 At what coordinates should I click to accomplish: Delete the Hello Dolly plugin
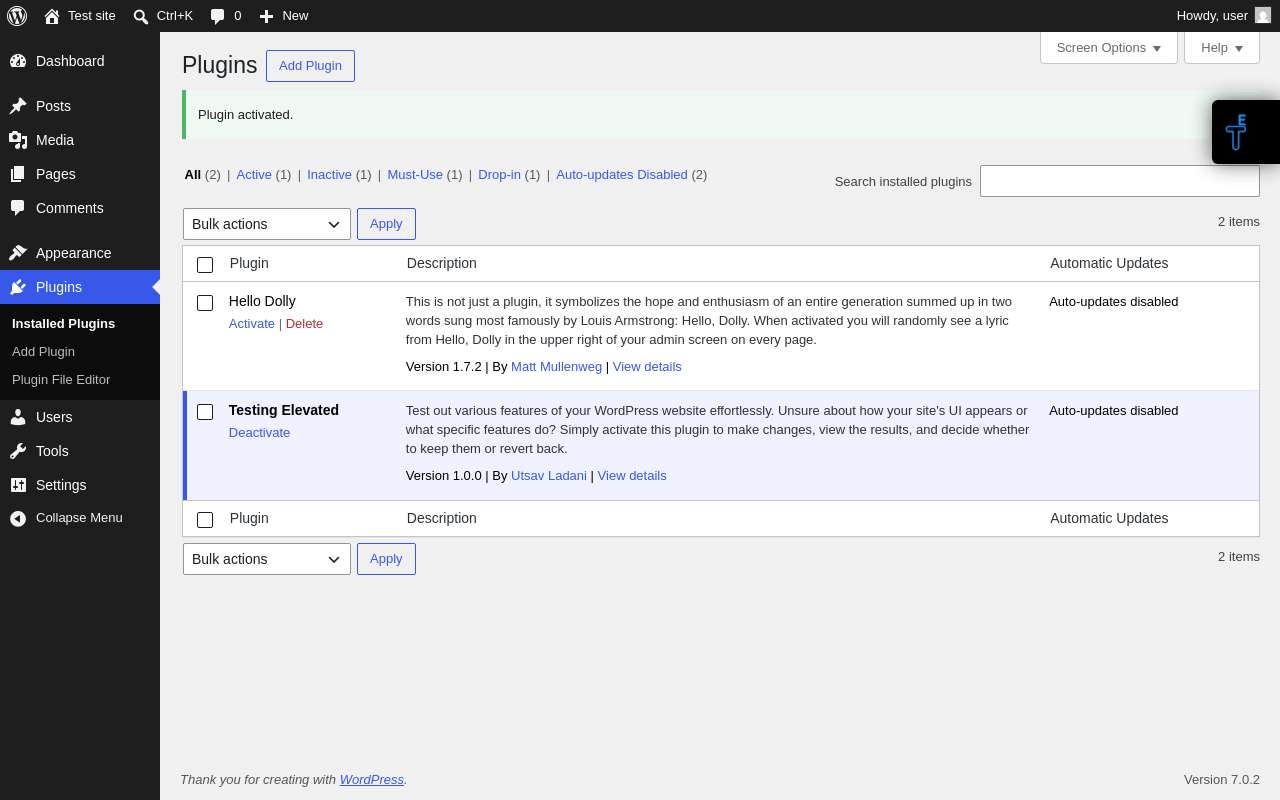(x=304, y=323)
